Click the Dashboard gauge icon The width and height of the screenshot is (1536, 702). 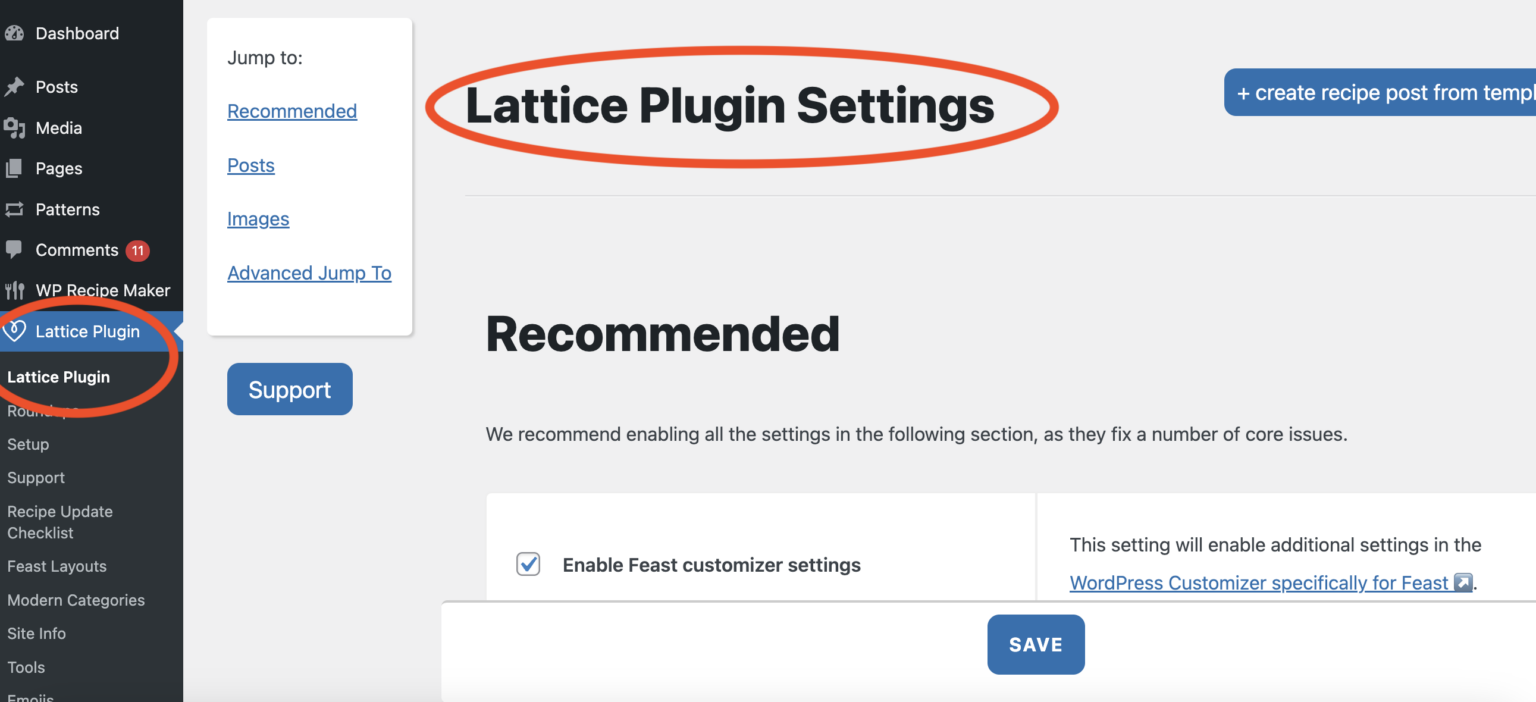[16, 32]
